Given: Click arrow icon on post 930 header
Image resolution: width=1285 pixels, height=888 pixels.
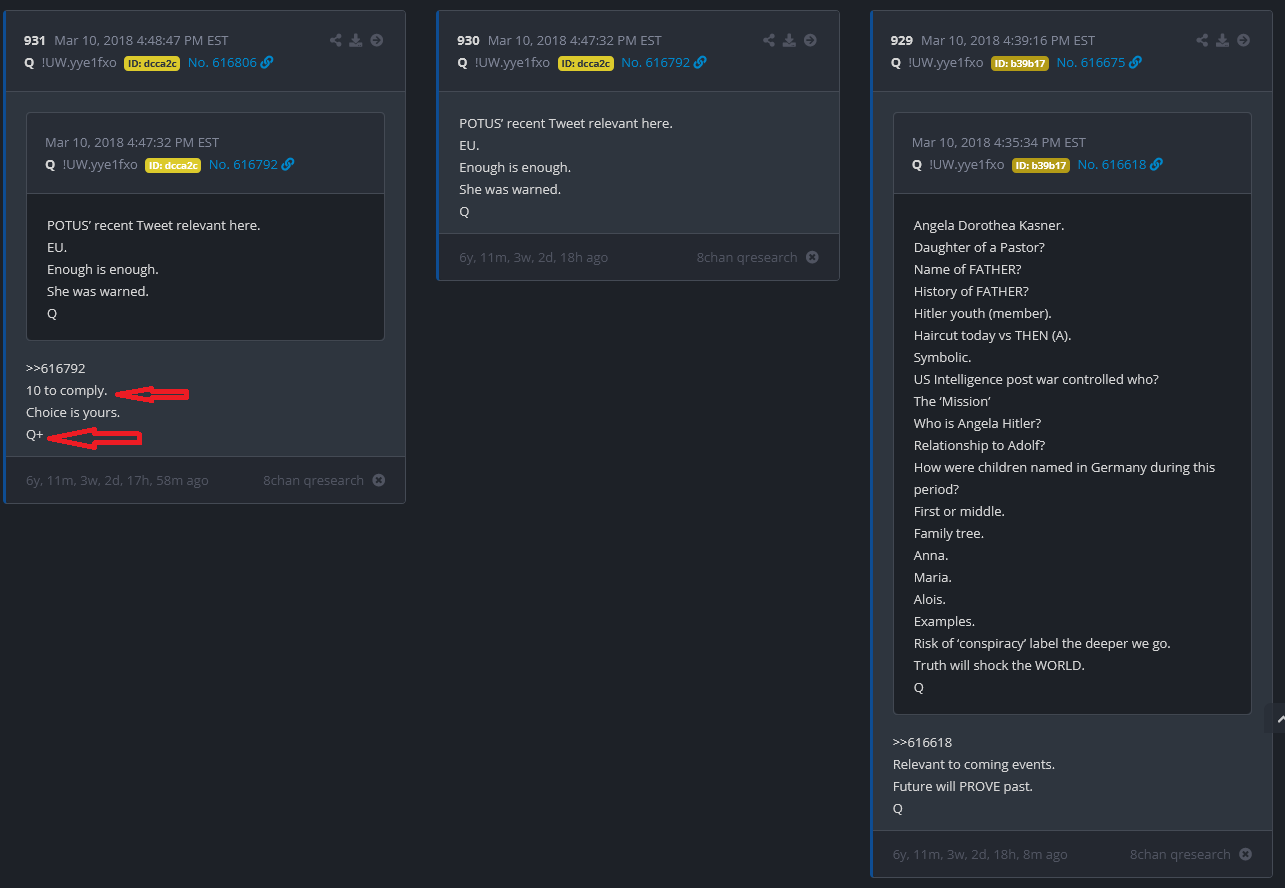Looking at the screenshot, I should [810, 41].
